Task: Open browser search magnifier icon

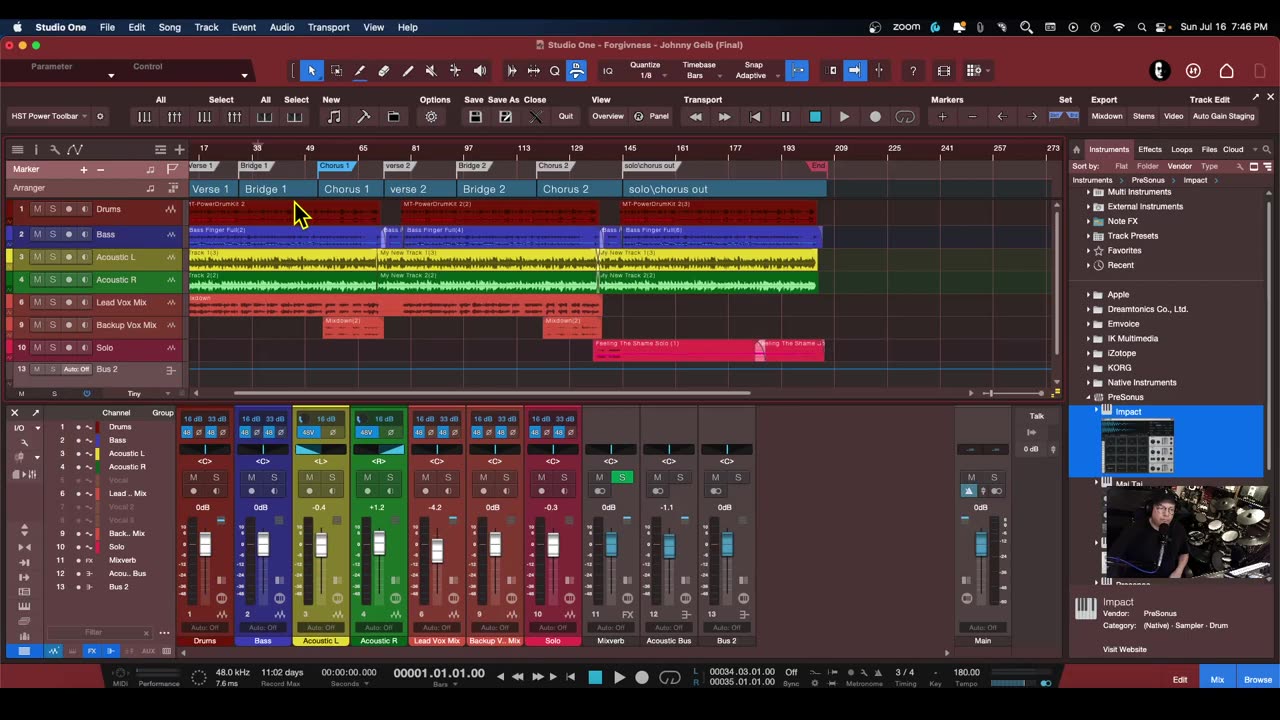Action: tap(1267, 149)
